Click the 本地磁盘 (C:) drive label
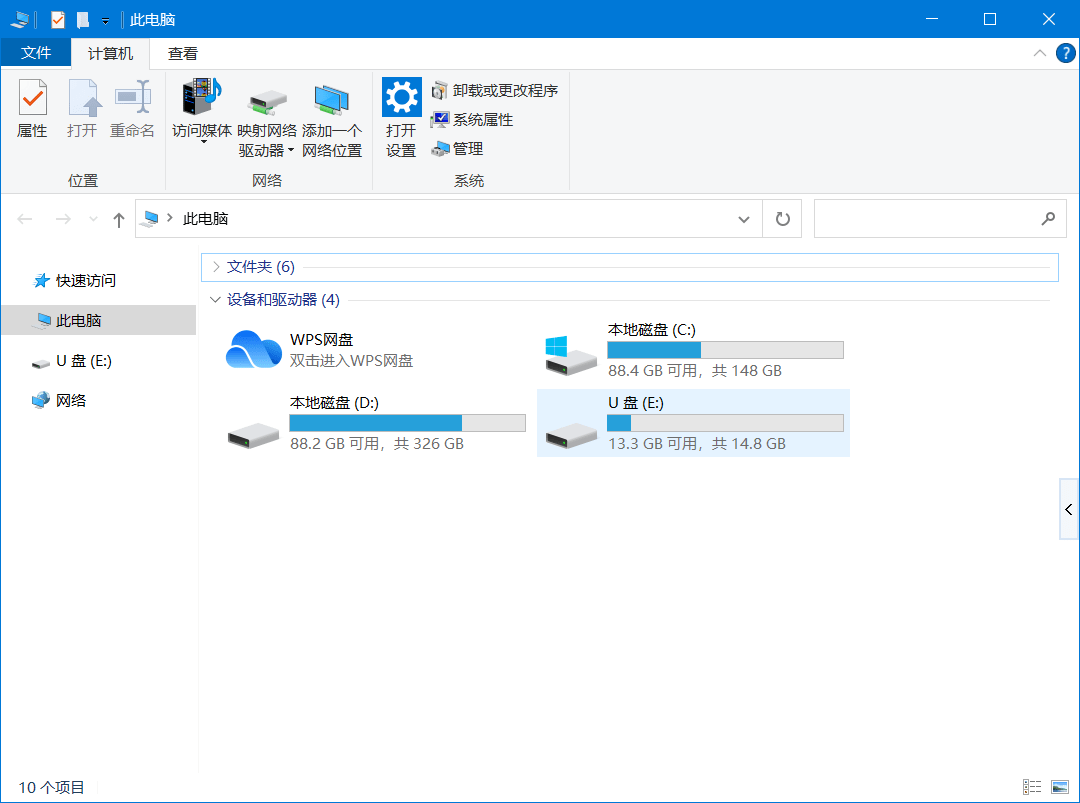 (652, 330)
